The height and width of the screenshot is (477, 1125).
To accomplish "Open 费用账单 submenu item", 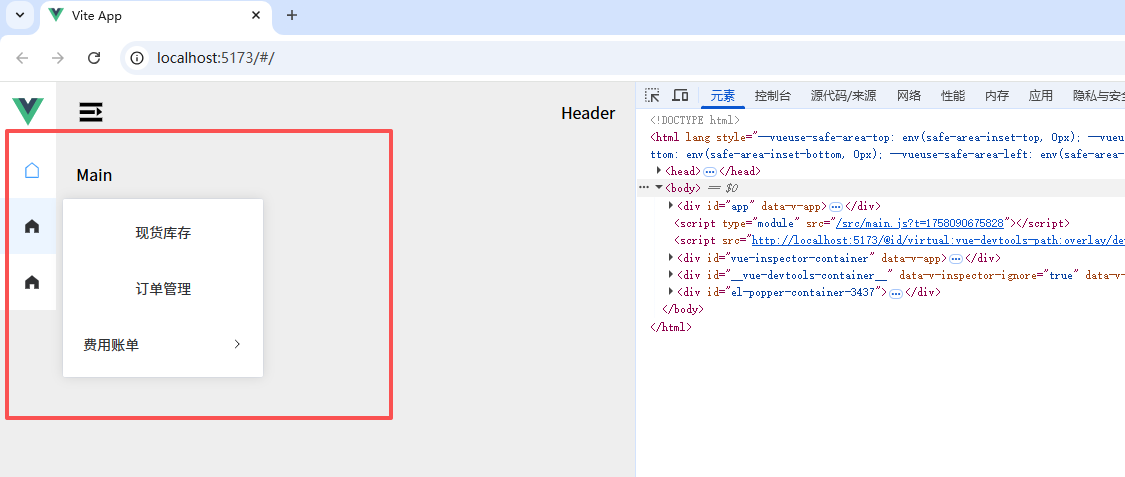I will click(163, 345).
